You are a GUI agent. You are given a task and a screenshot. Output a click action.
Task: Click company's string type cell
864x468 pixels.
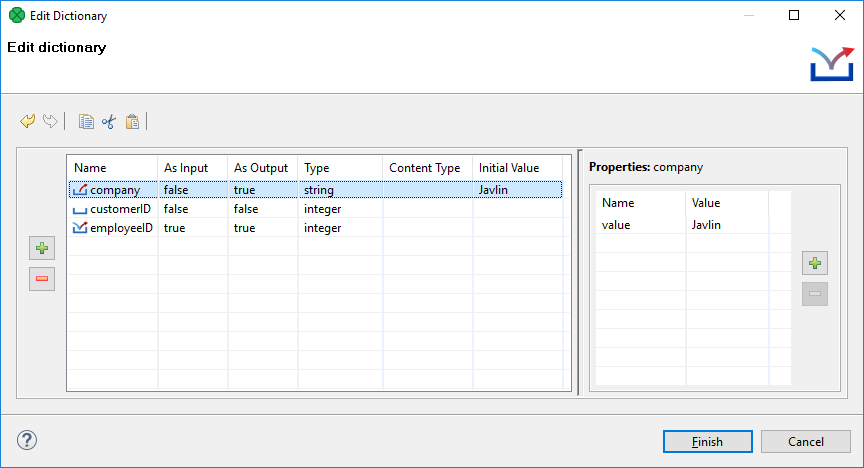click(340, 190)
